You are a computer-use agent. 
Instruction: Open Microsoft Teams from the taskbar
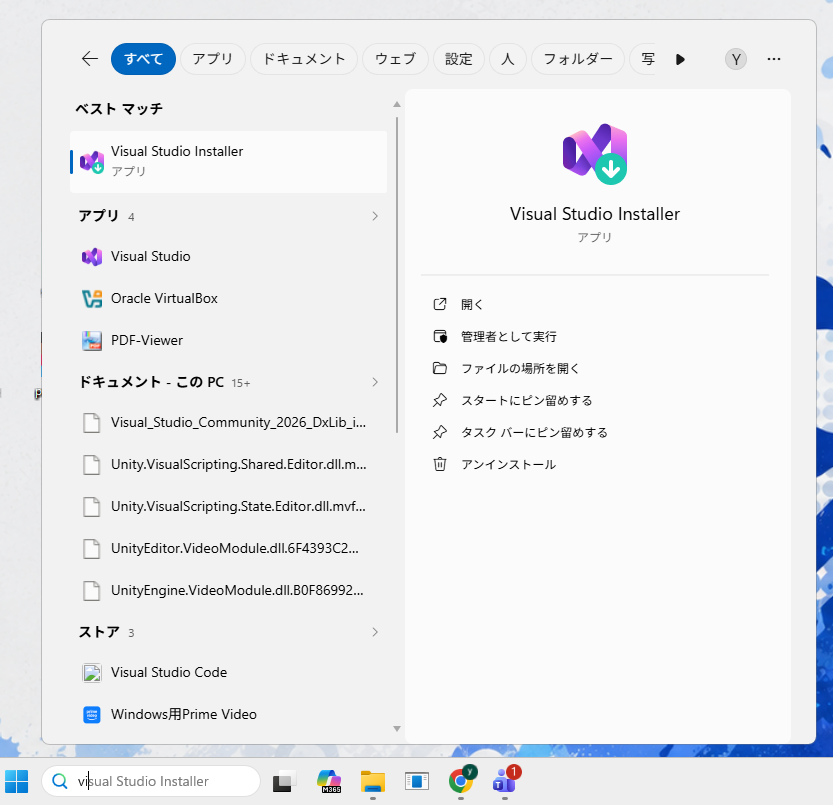pos(505,781)
